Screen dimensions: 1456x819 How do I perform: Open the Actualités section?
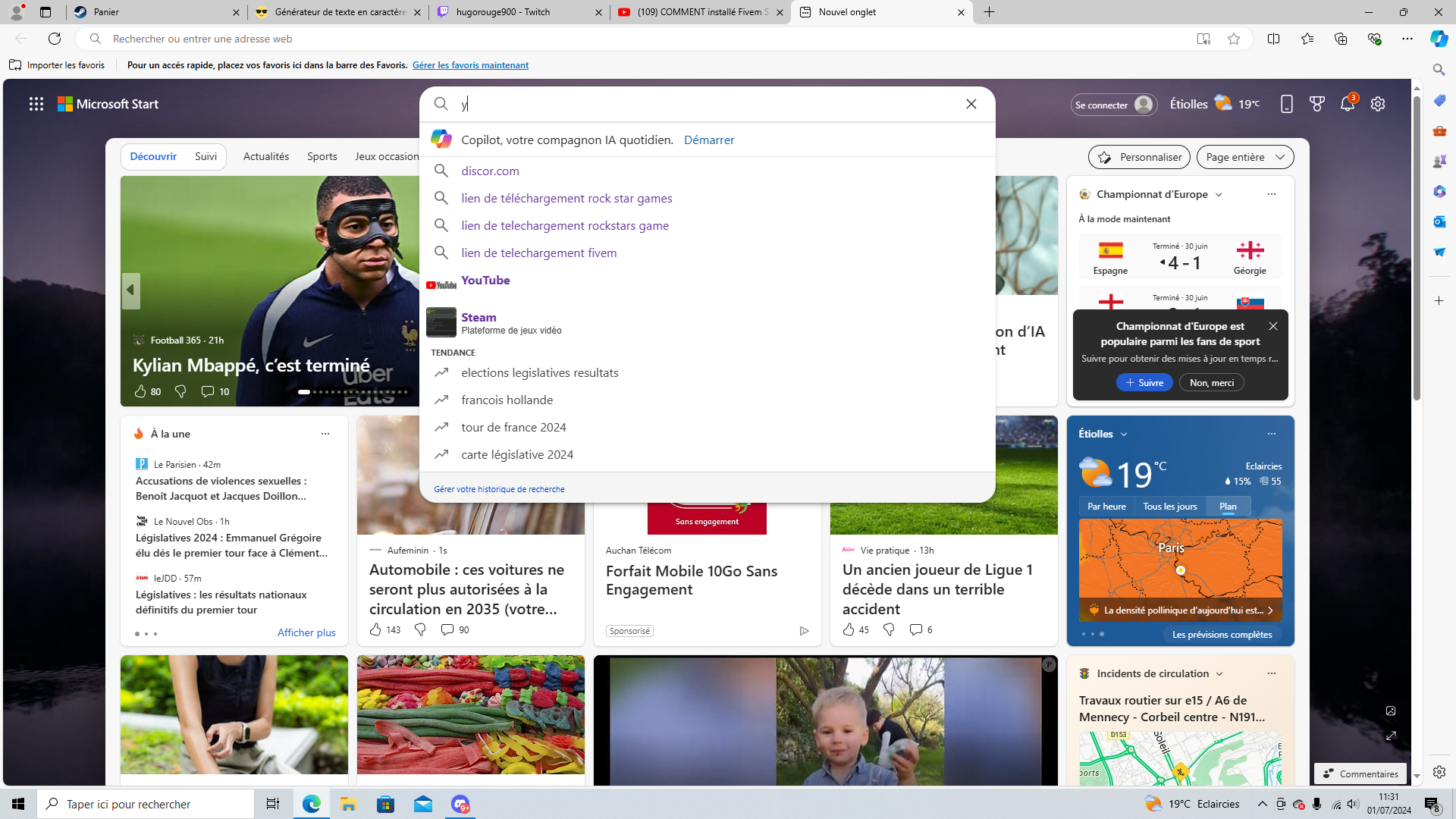pyautogui.click(x=266, y=156)
